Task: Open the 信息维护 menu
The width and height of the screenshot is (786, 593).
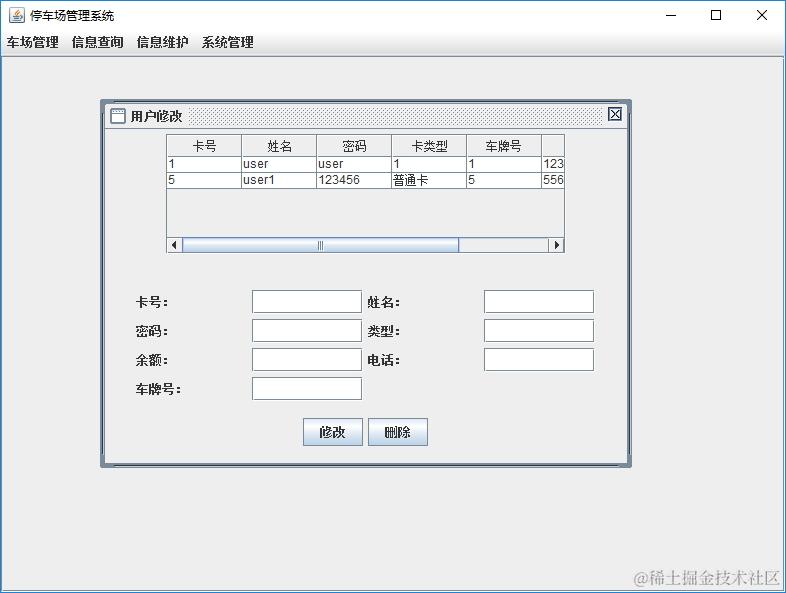Action: coord(162,42)
